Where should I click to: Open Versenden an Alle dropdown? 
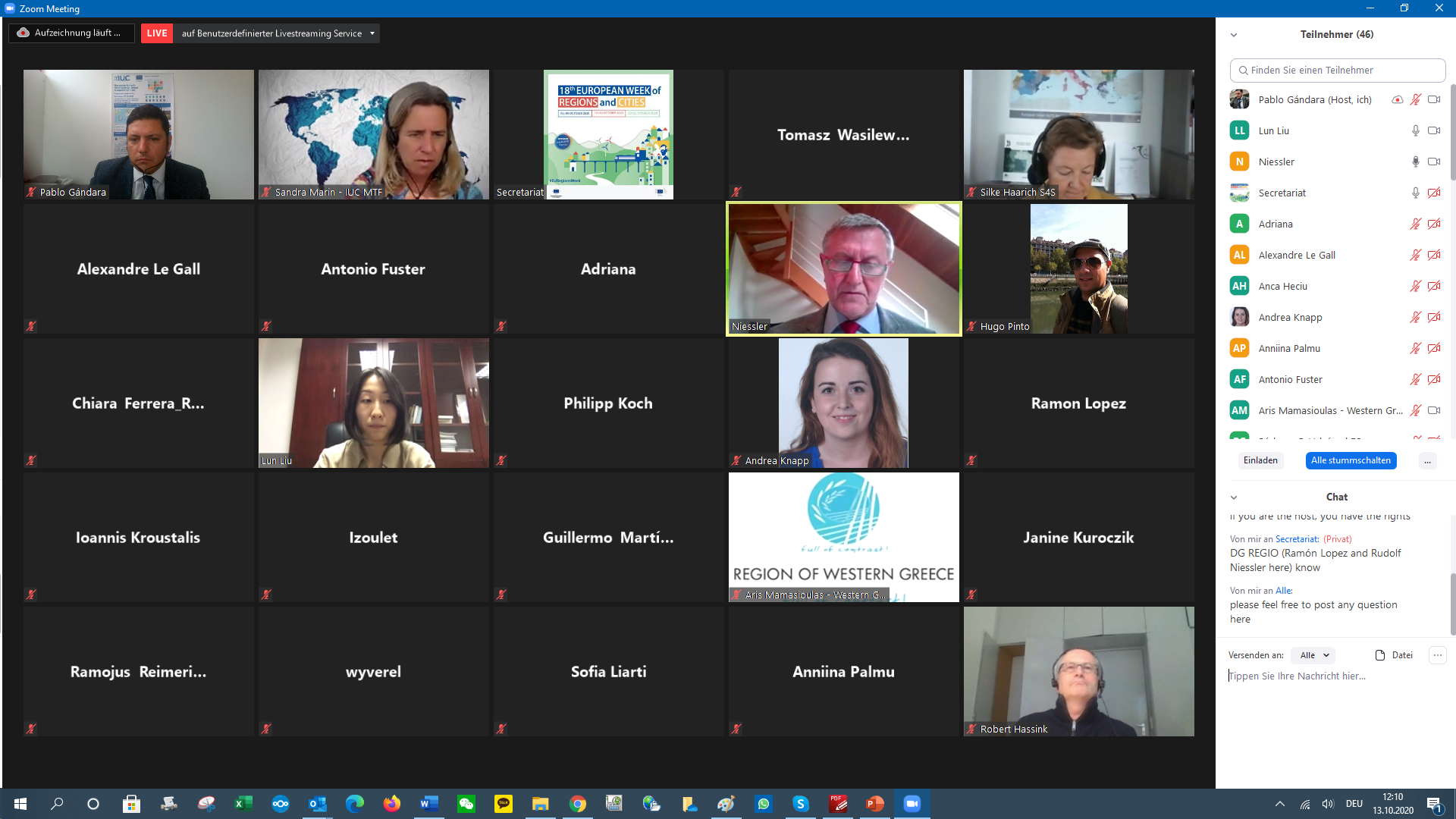coord(1315,655)
